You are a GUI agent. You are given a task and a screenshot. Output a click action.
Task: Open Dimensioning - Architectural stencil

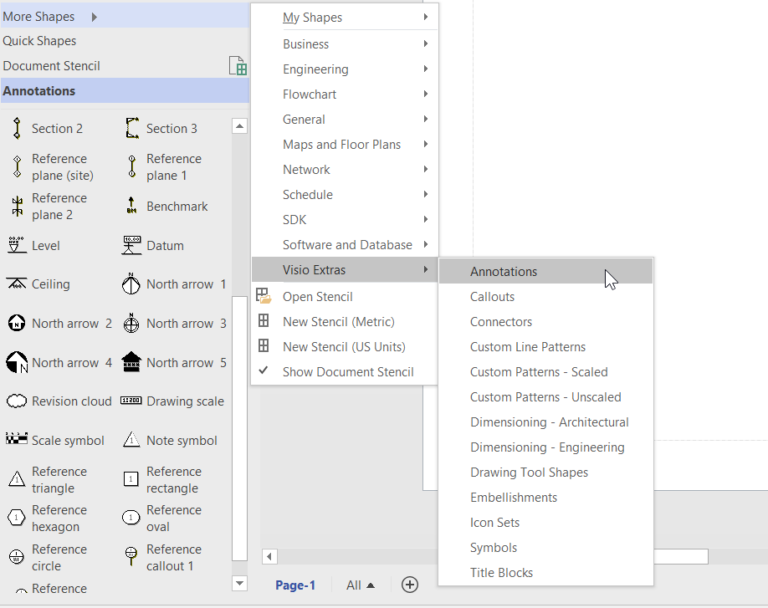tap(546, 422)
